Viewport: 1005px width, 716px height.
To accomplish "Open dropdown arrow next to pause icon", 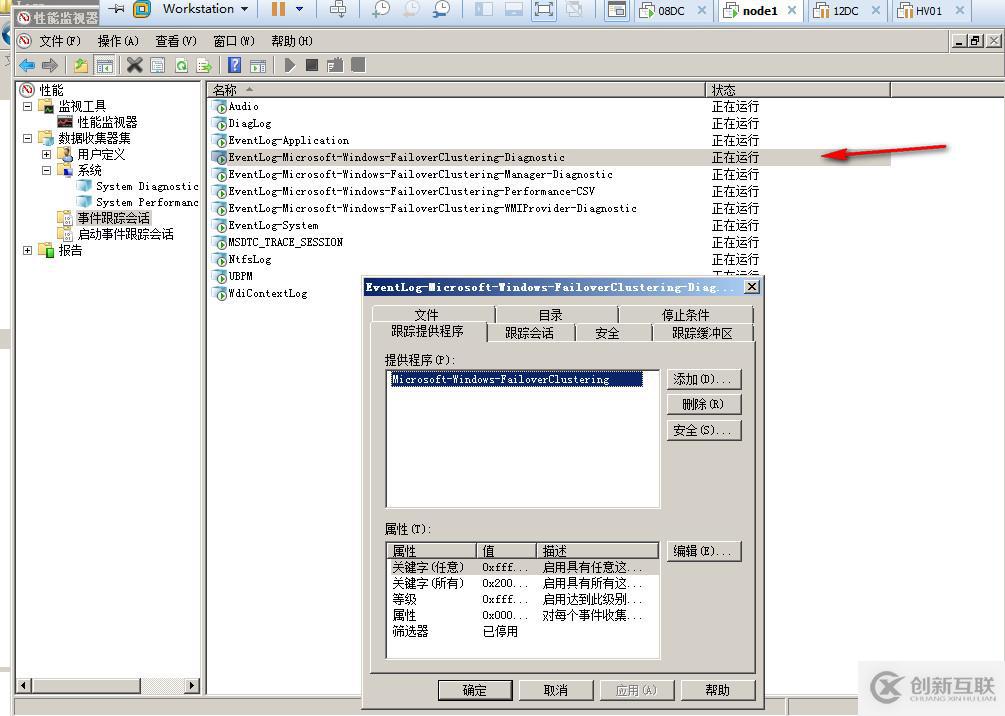I will 299,9.
